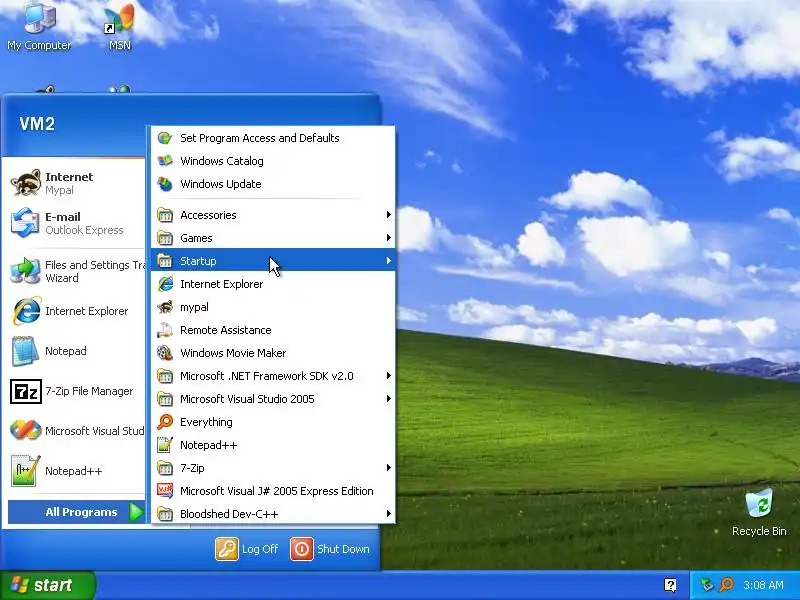Launch Mypal raccoon Internet icon in Start menu
The width and height of the screenshot is (800, 600).
(x=26, y=183)
